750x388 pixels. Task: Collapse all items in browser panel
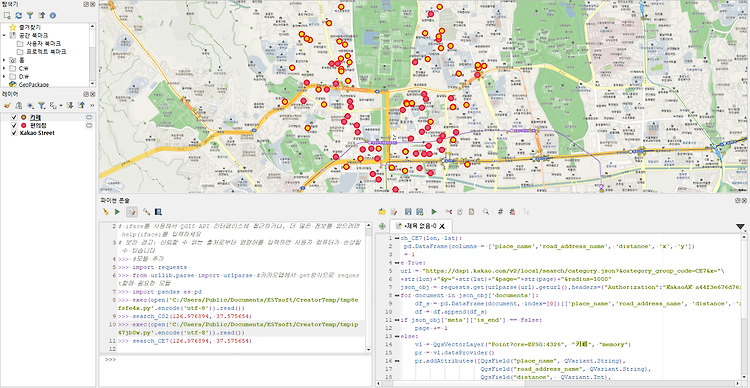point(41,15)
